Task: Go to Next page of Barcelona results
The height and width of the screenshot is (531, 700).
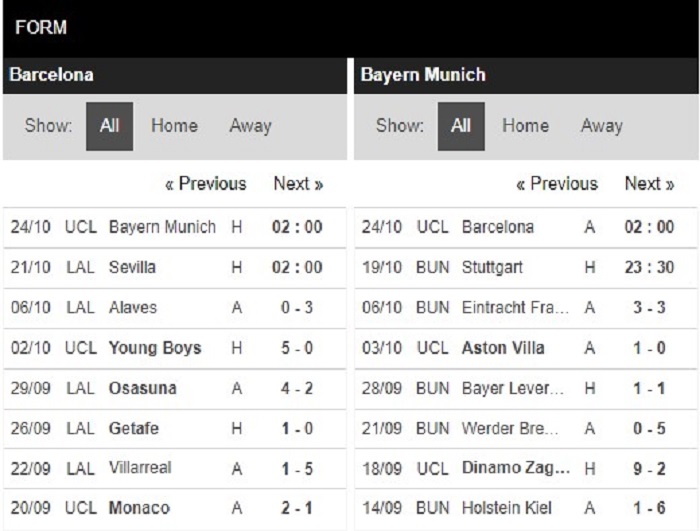Action: [298, 184]
